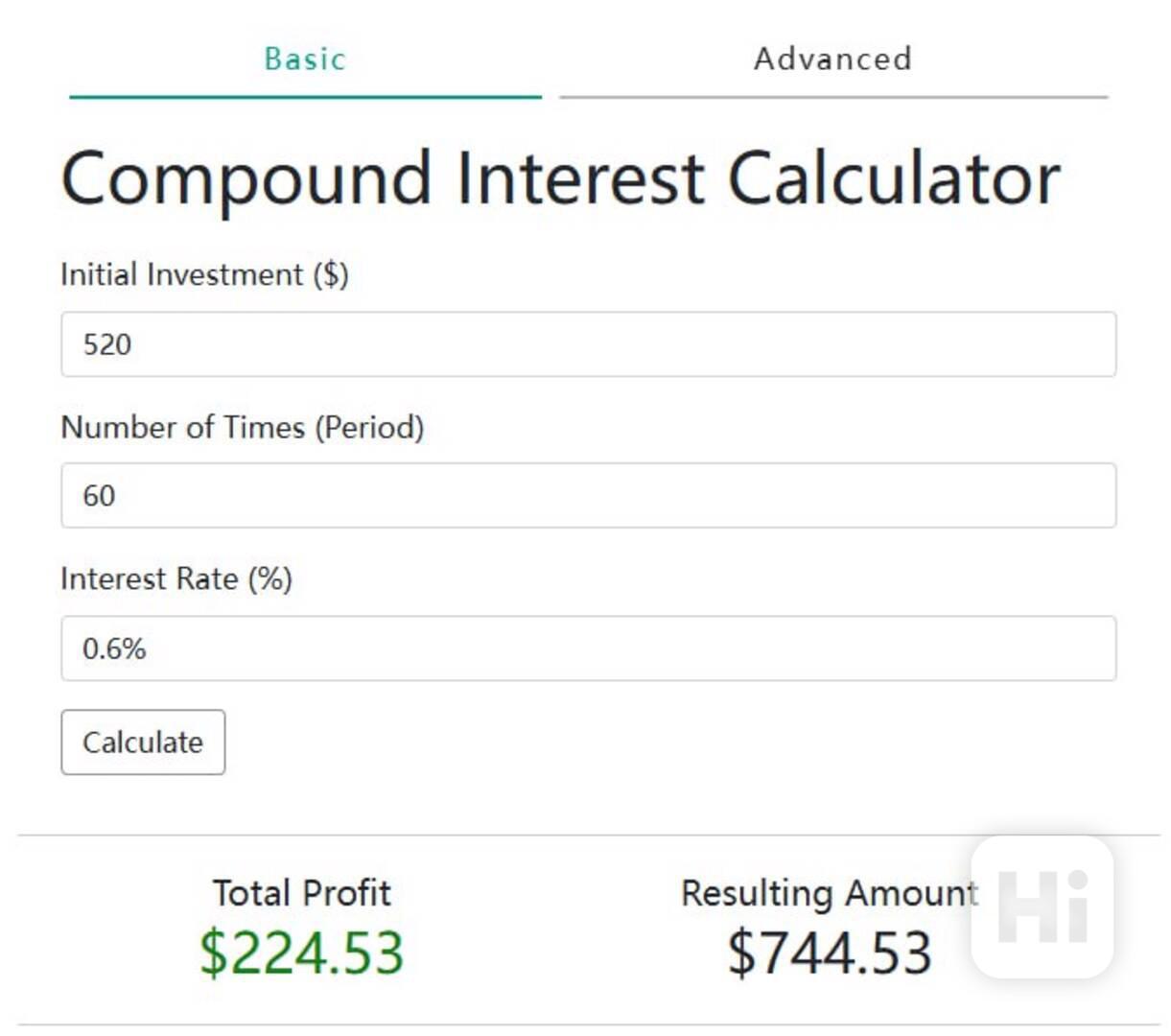The height and width of the screenshot is (1036, 1171).
Task: Click the teal underline beneath Basic
Action: click(x=305, y=97)
